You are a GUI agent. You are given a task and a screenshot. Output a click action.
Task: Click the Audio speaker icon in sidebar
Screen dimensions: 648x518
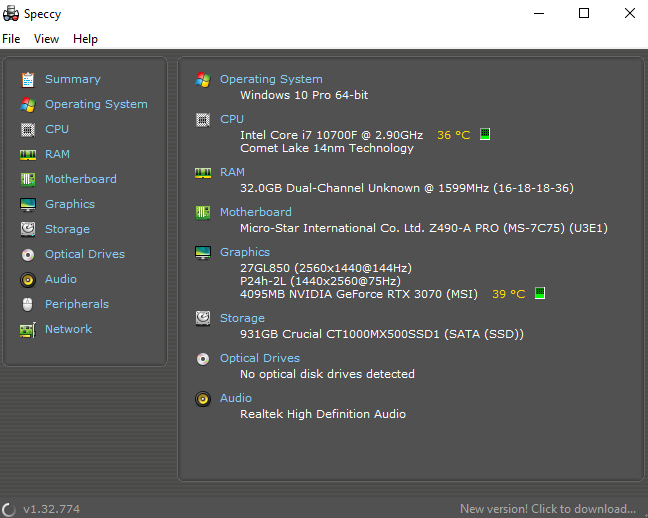(x=28, y=280)
